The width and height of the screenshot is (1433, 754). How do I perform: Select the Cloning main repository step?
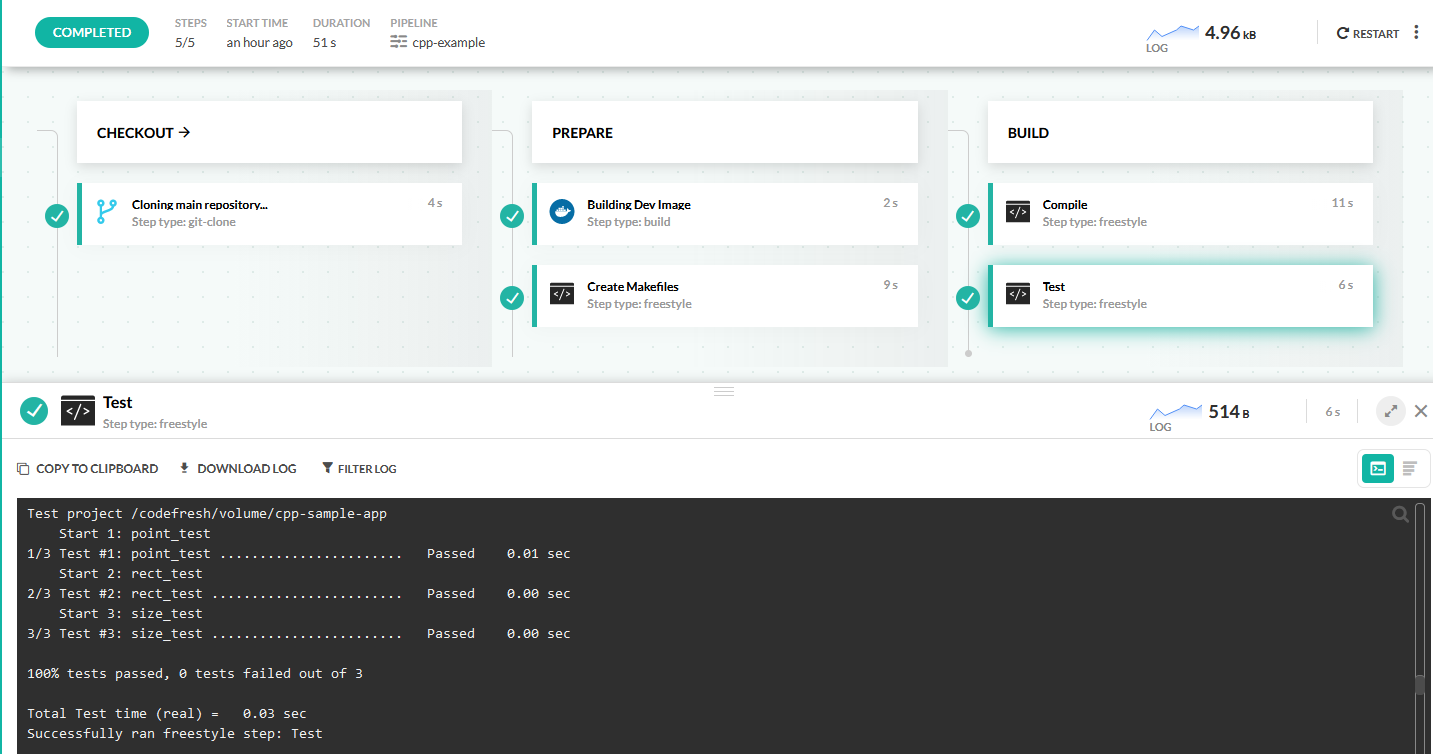(x=270, y=214)
